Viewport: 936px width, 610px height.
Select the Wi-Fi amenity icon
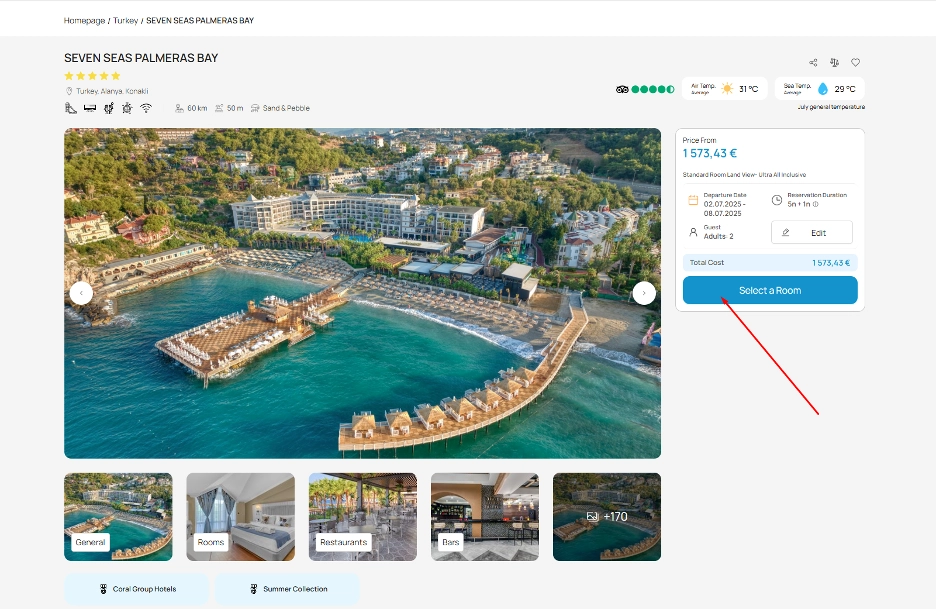146,107
